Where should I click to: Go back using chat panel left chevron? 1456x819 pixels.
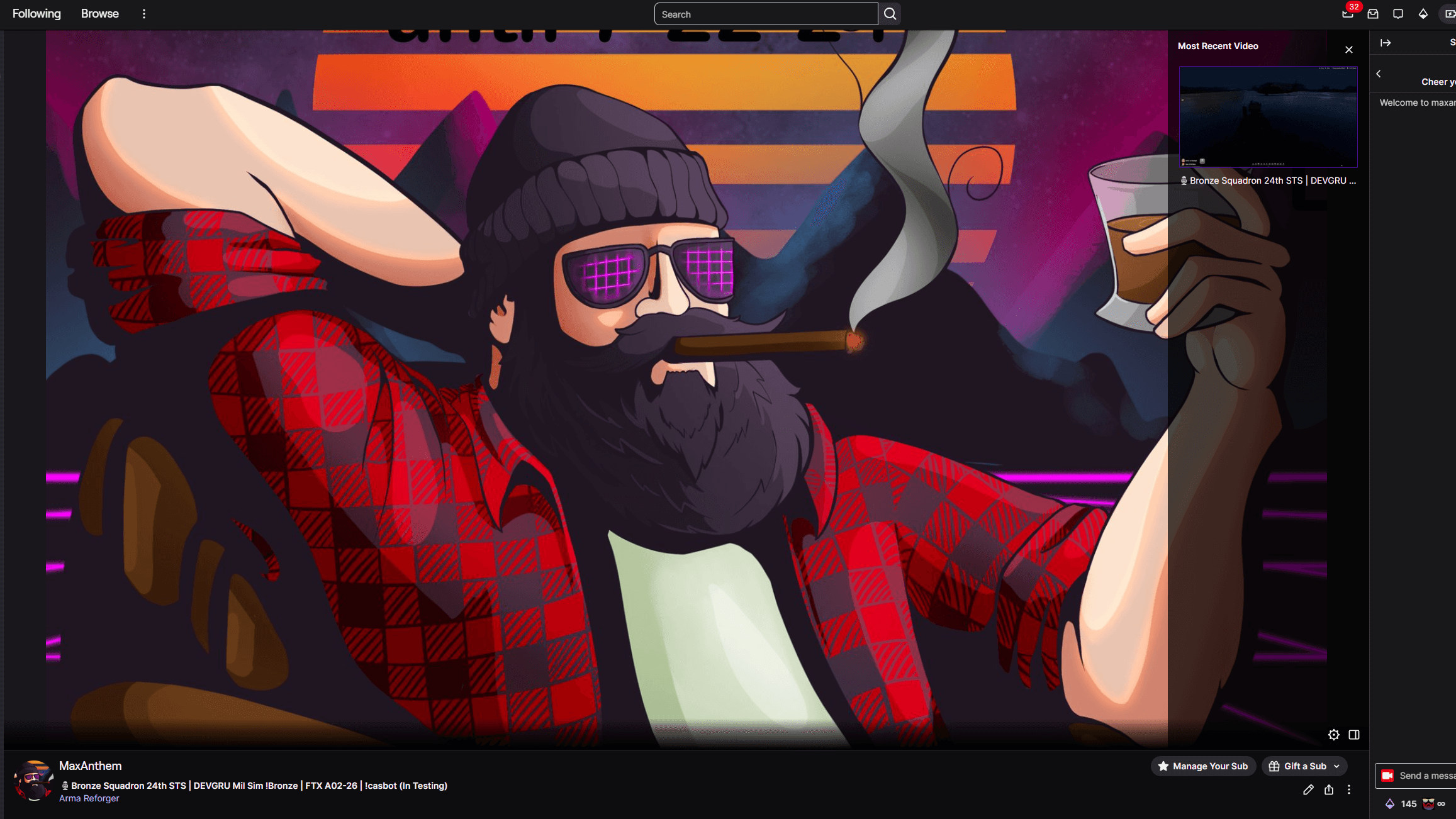[x=1379, y=74]
